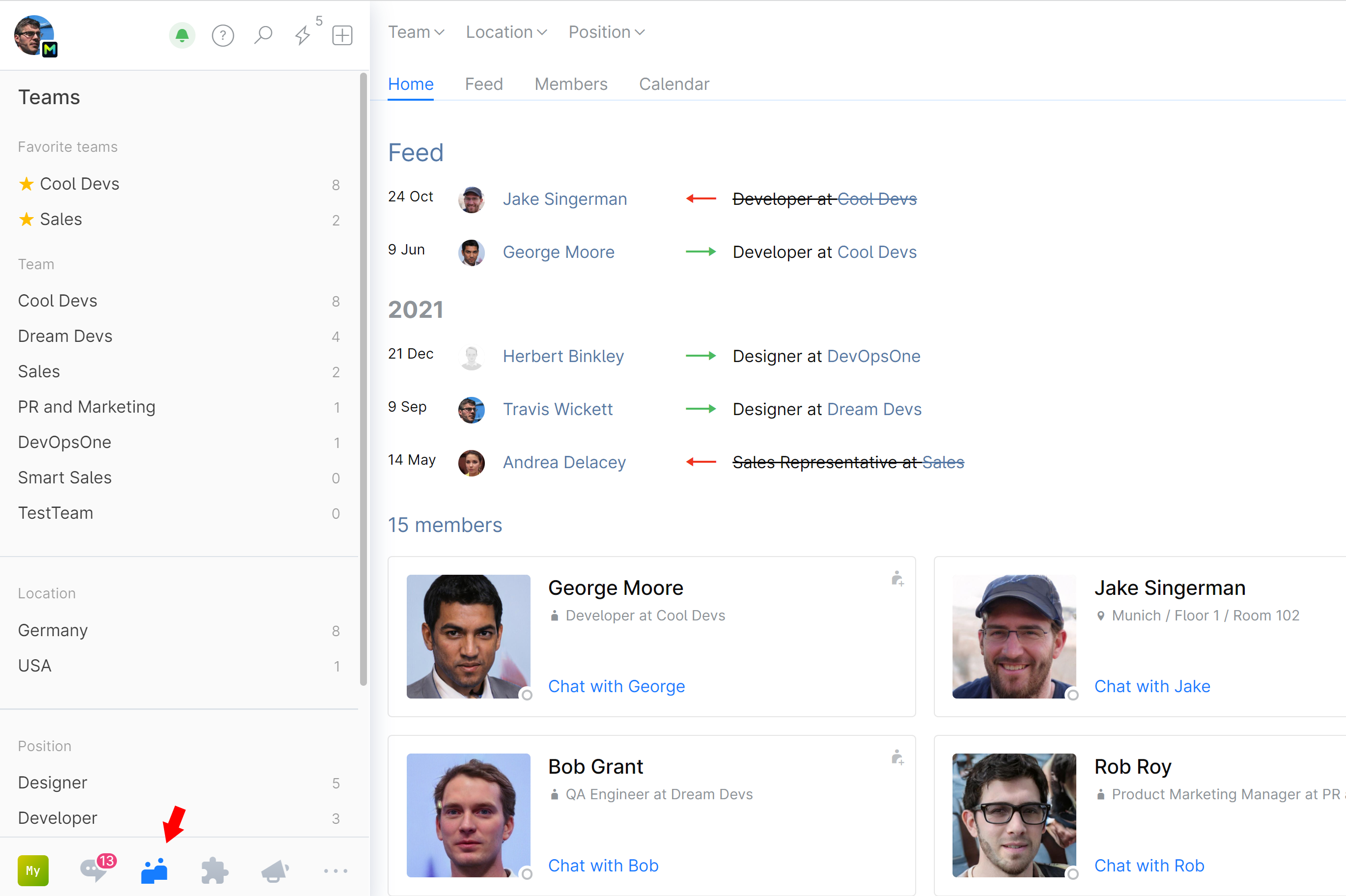1346x896 pixels.
Task: Open the lightning bolt quick actions icon
Action: point(303,35)
